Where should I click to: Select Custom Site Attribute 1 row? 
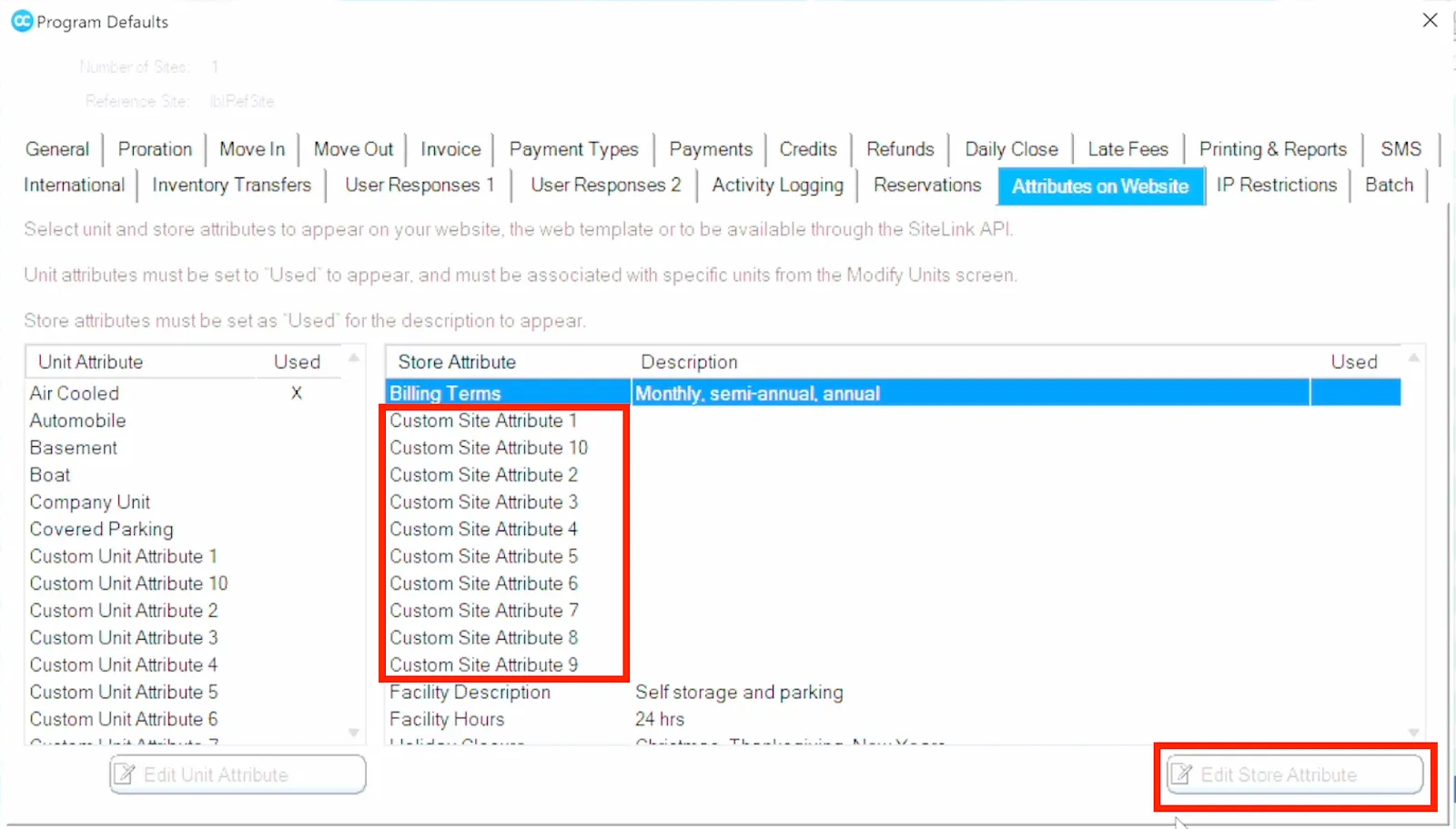(894, 420)
